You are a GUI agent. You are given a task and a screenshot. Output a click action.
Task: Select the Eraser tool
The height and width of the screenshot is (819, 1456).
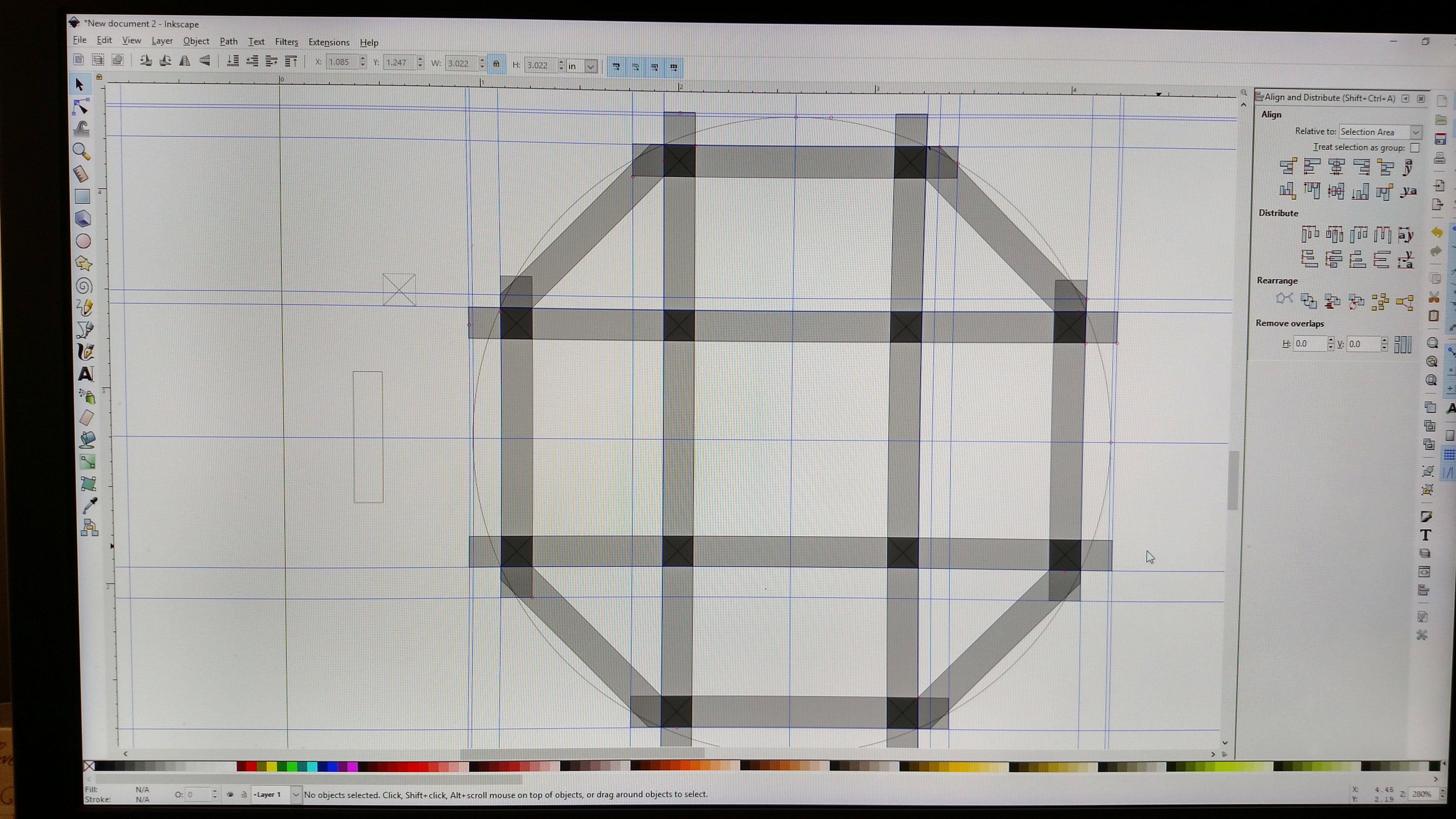87,418
